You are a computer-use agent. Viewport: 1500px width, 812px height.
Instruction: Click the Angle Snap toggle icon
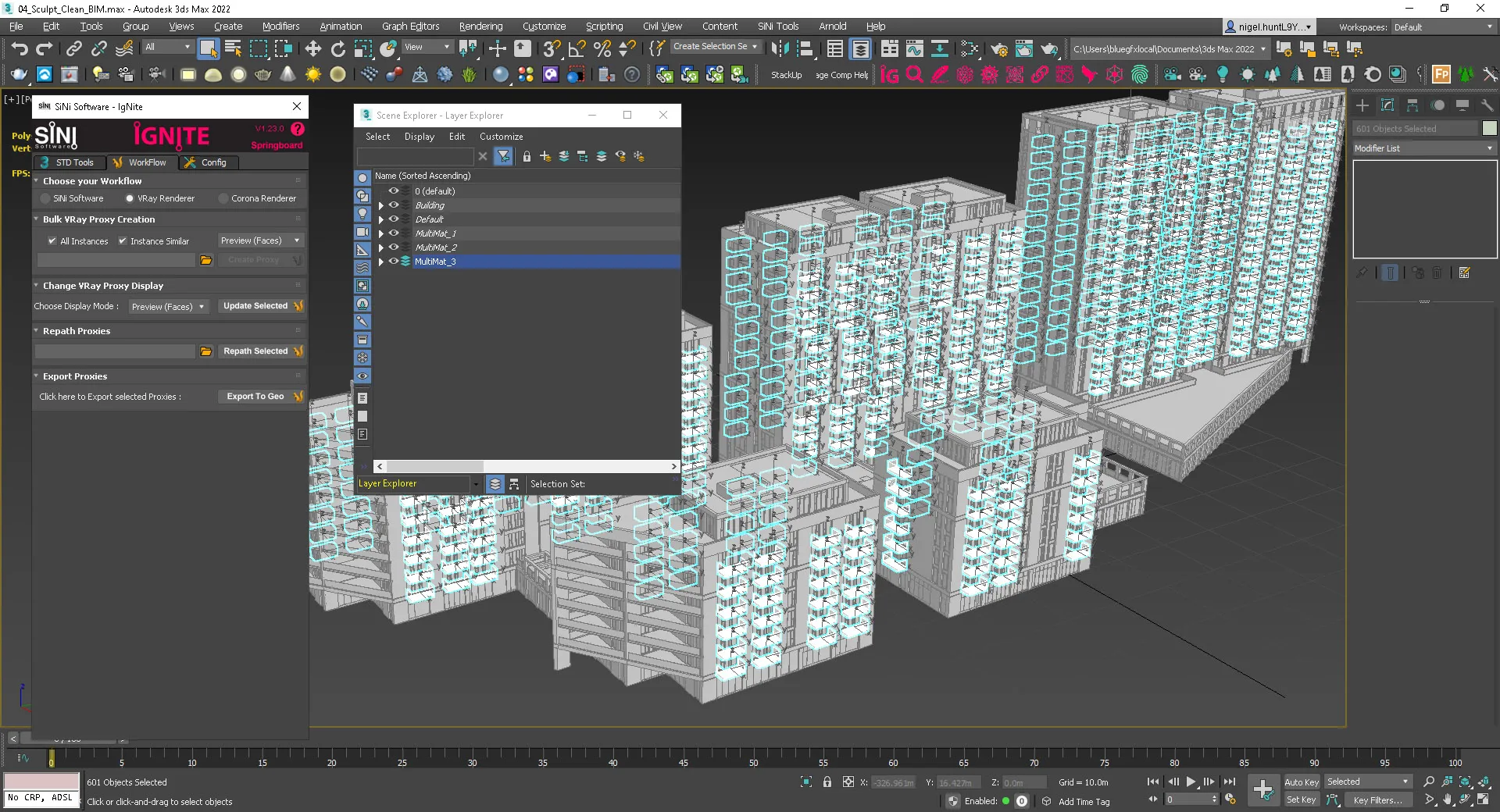[577, 49]
